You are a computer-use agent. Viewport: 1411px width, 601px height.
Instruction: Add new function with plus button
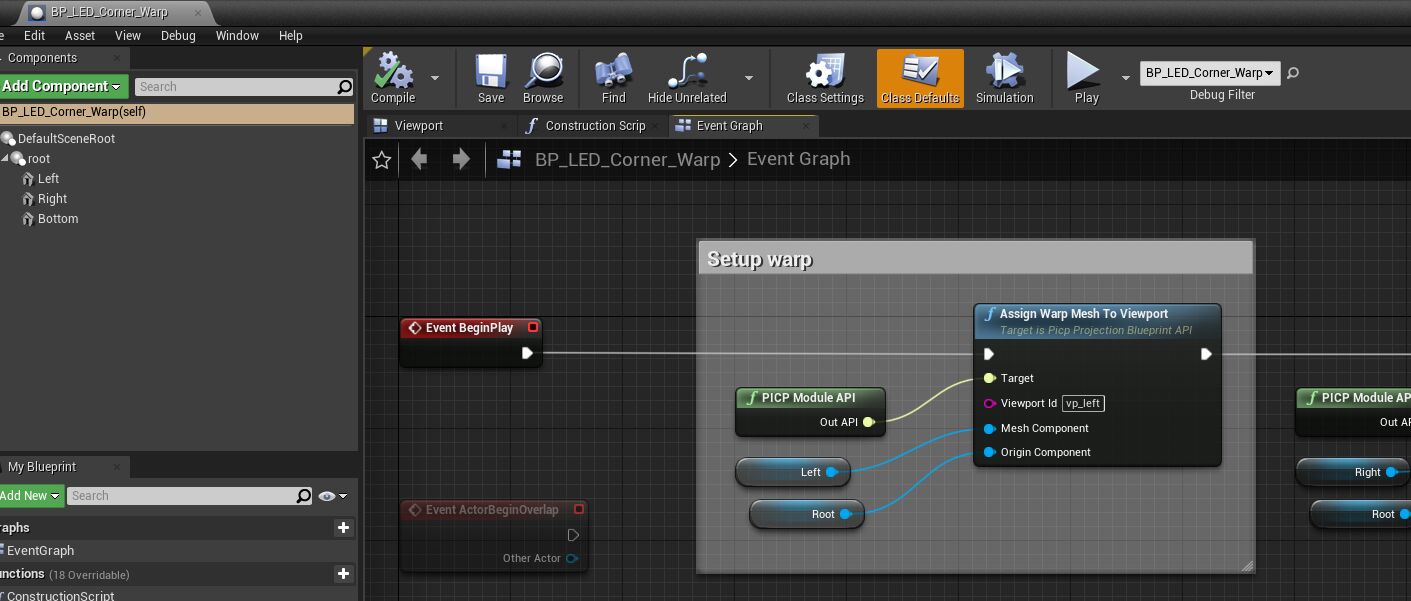[x=343, y=574]
